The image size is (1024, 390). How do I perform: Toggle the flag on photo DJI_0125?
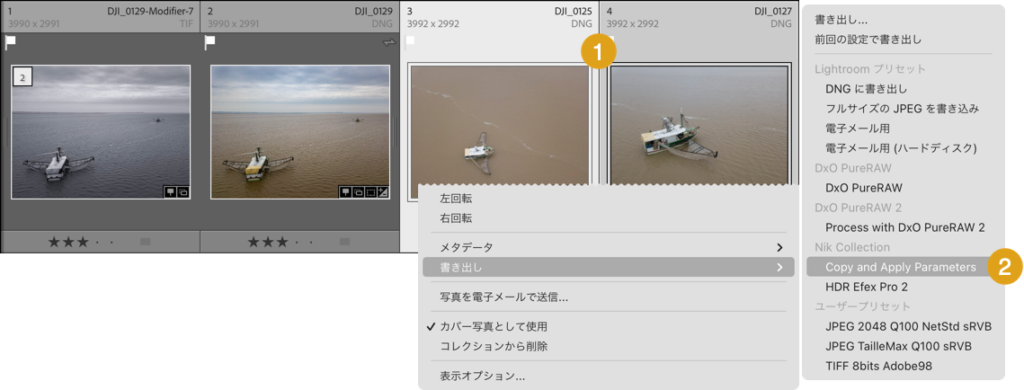pyautogui.click(x=410, y=42)
